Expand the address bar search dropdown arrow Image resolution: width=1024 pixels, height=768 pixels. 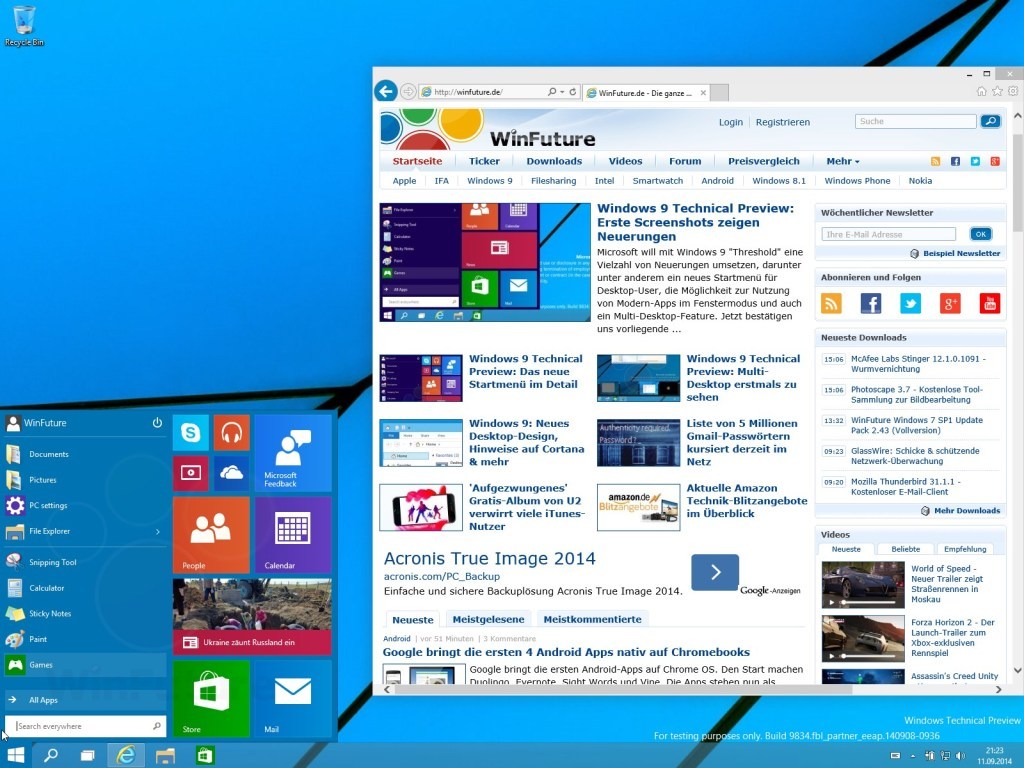[x=563, y=92]
